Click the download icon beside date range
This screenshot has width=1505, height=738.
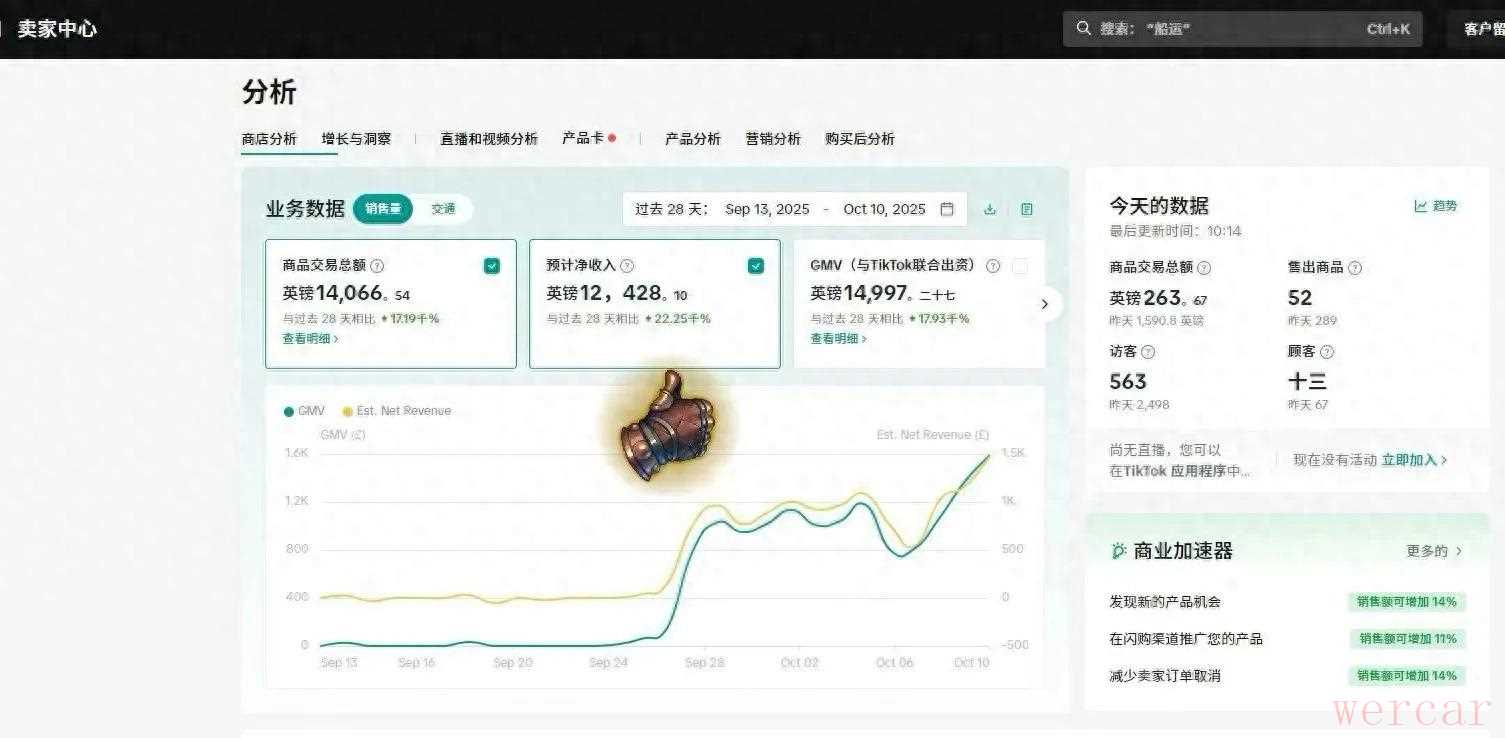click(x=990, y=209)
